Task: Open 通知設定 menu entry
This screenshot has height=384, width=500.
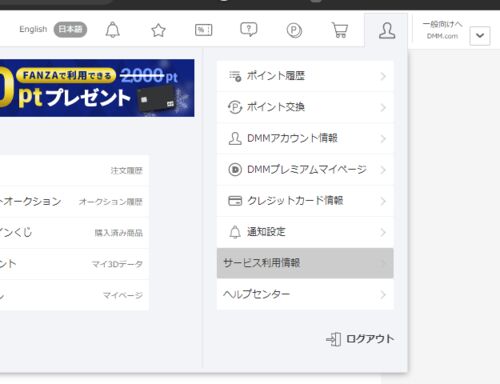Action: pos(305,232)
